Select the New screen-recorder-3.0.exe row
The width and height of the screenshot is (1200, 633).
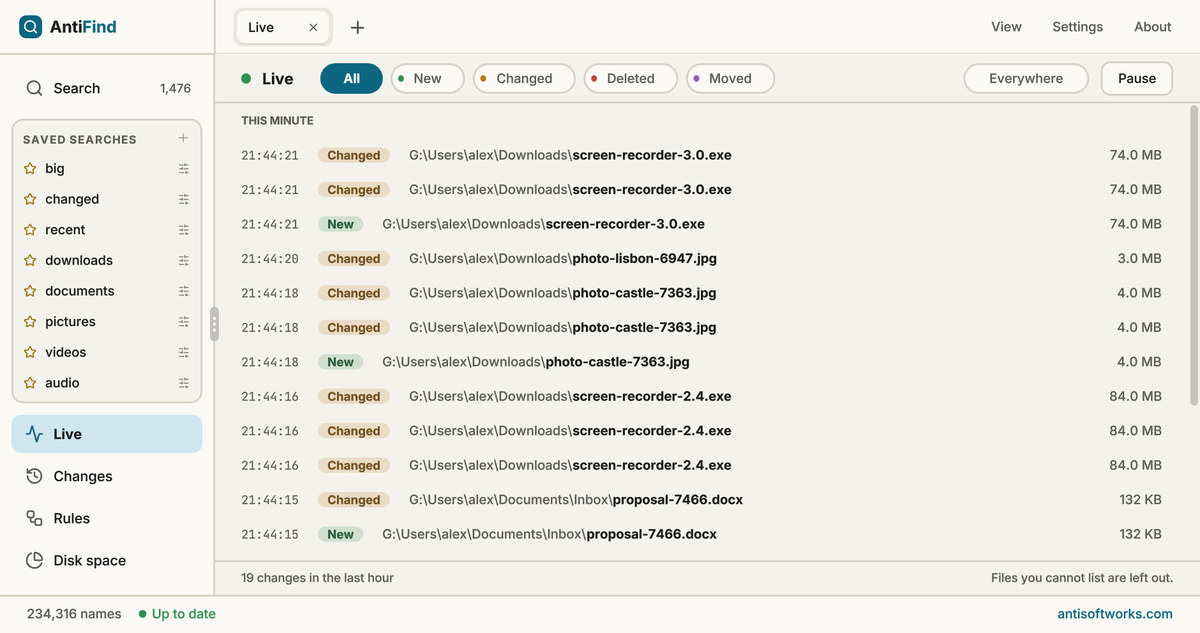[701, 224]
